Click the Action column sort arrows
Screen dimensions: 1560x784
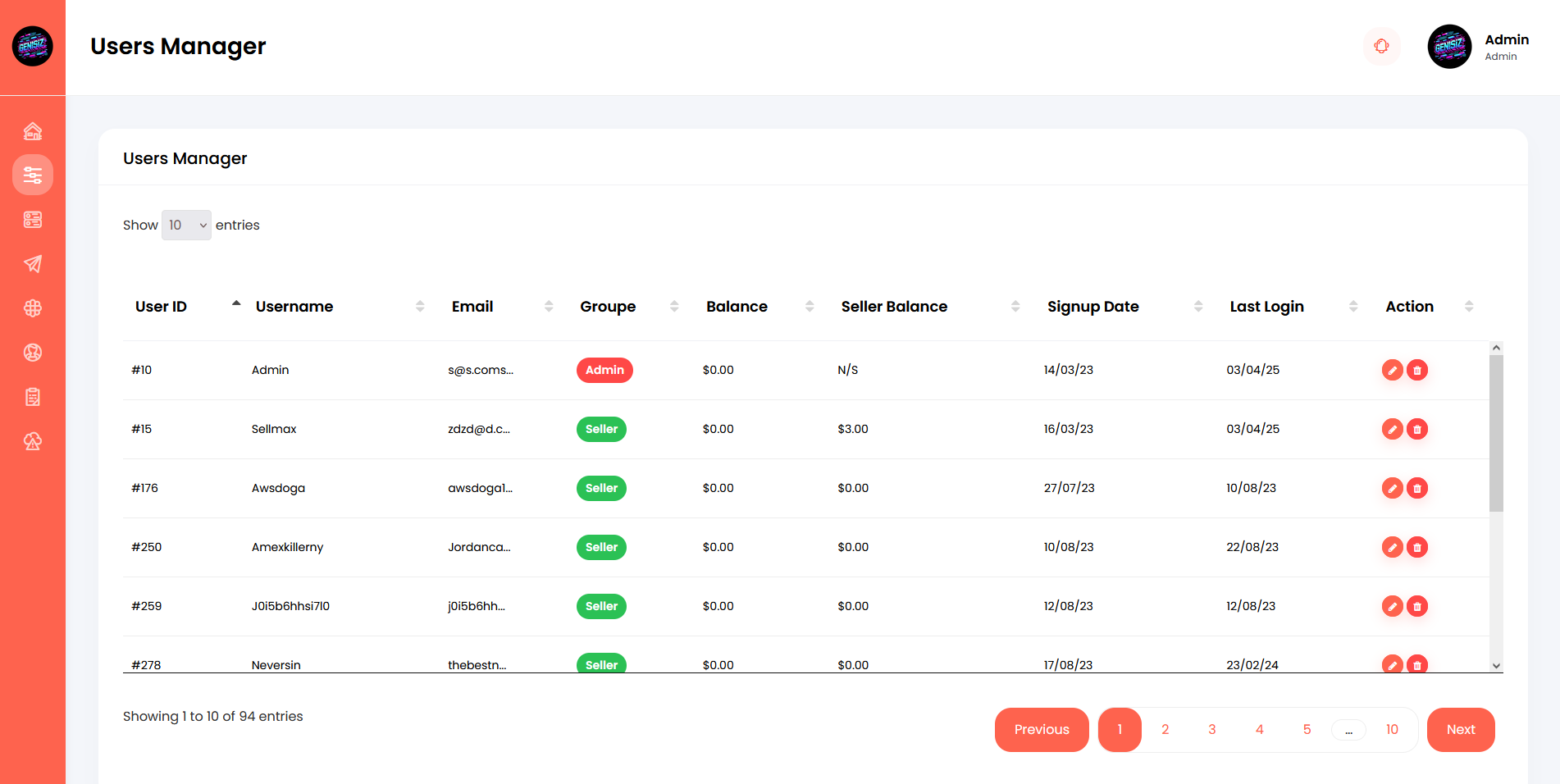pyautogui.click(x=1469, y=307)
